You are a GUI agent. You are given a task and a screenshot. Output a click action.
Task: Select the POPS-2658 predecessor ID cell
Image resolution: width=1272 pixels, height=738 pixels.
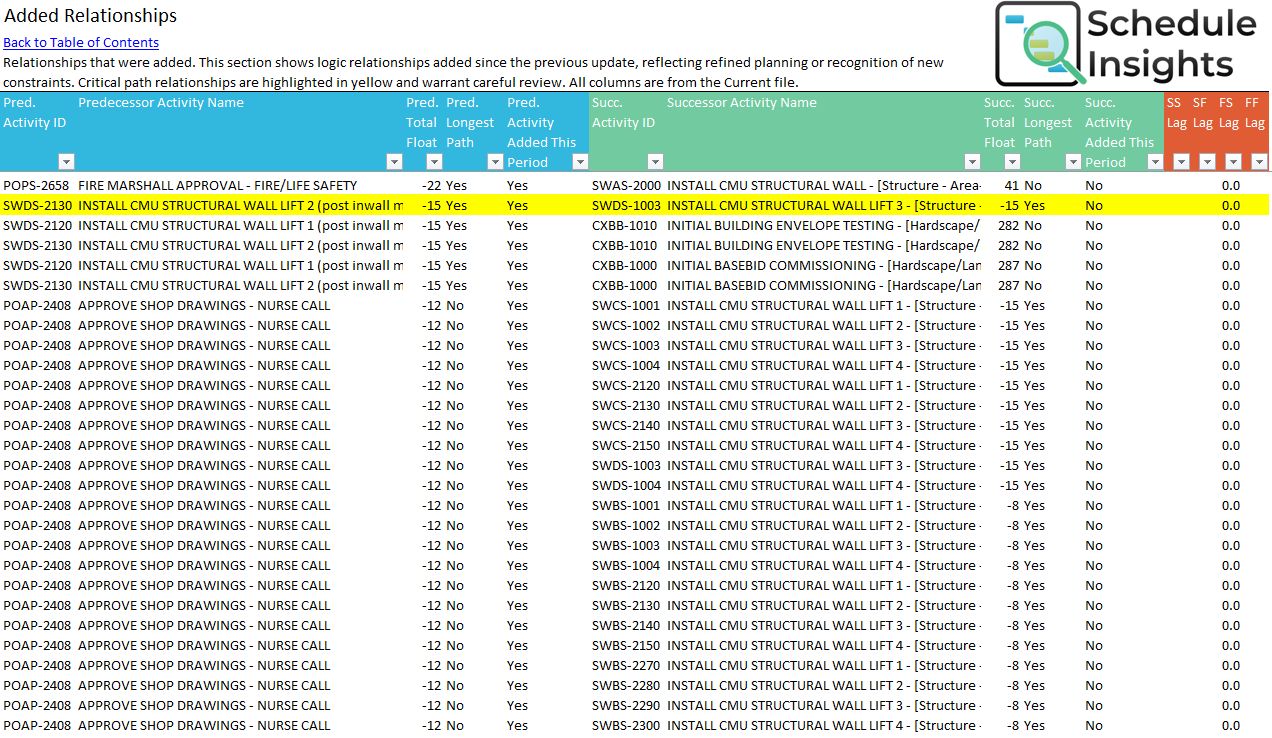point(36,185)
